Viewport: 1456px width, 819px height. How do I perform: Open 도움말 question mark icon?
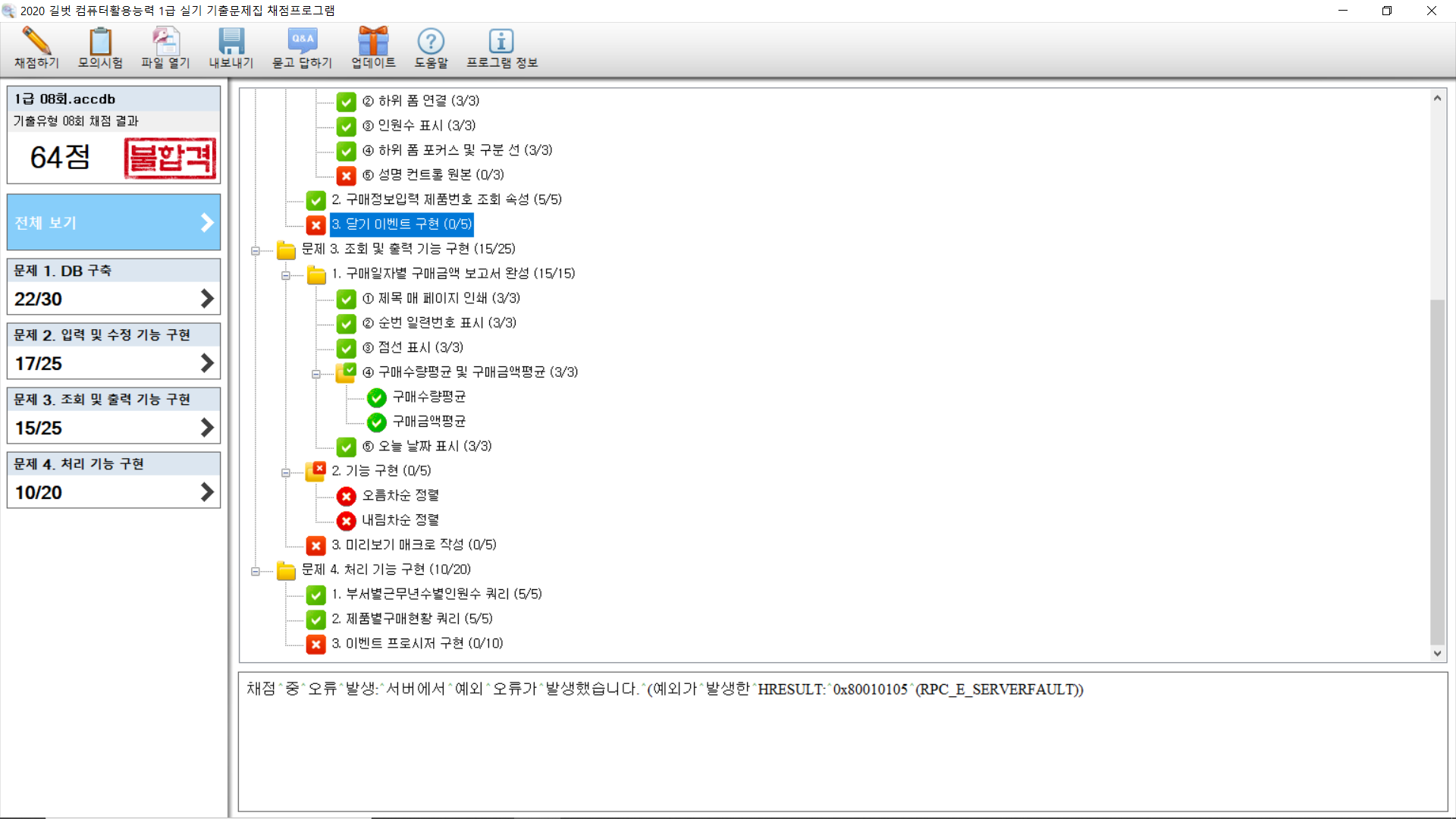[431, 41]
